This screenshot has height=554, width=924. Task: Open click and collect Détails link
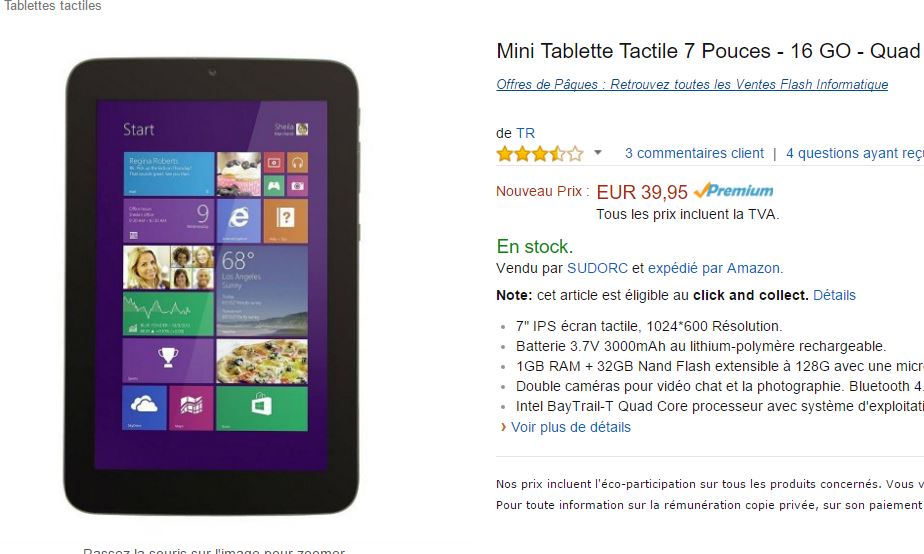point(834,295)
